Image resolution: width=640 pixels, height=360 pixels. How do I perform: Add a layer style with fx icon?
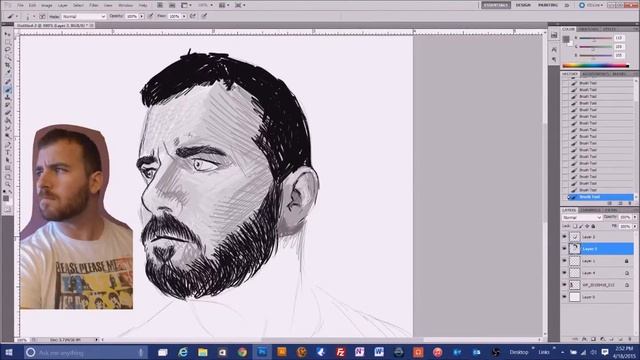584,339
